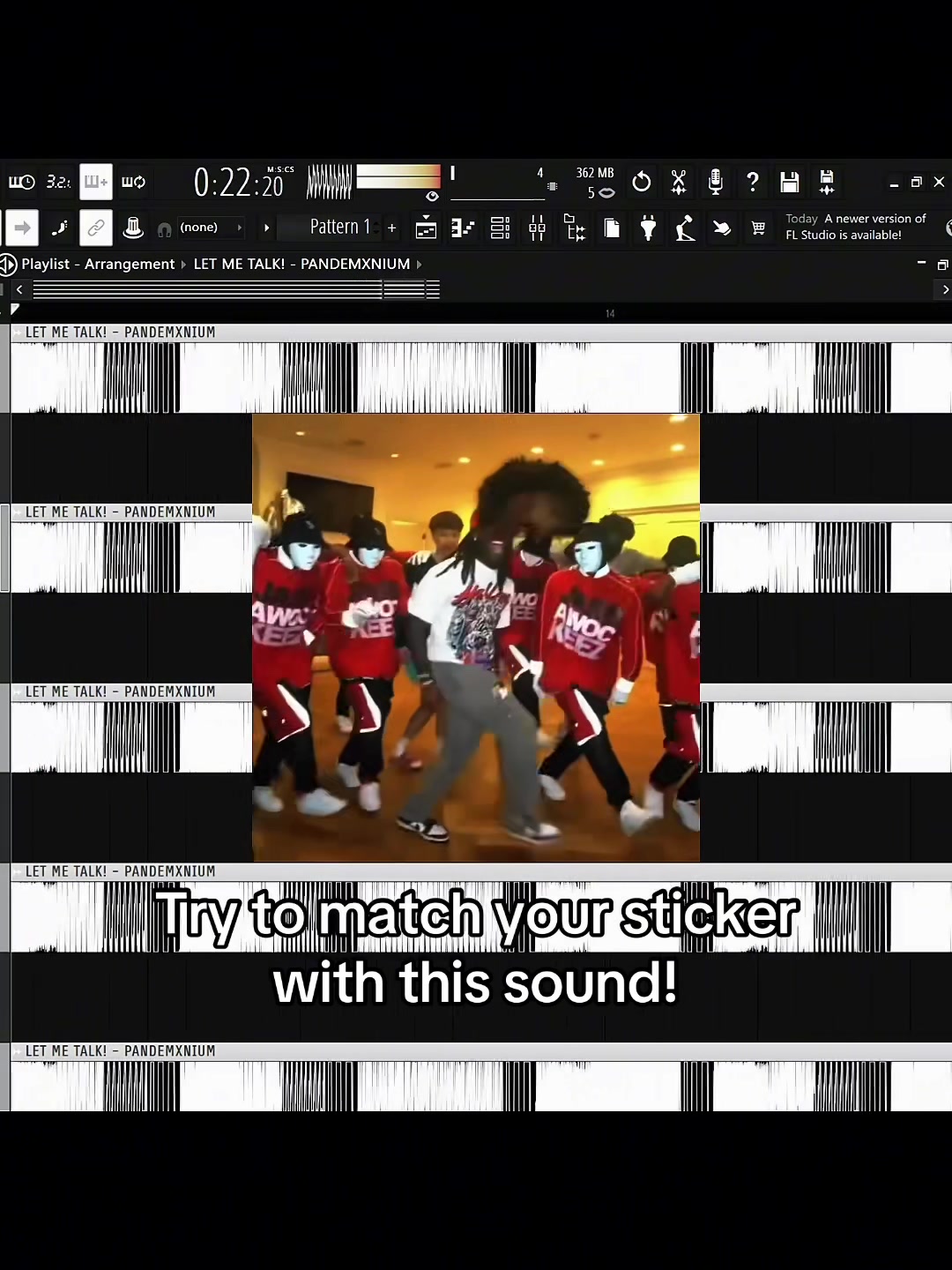Open the Playlist view icon

426,228
